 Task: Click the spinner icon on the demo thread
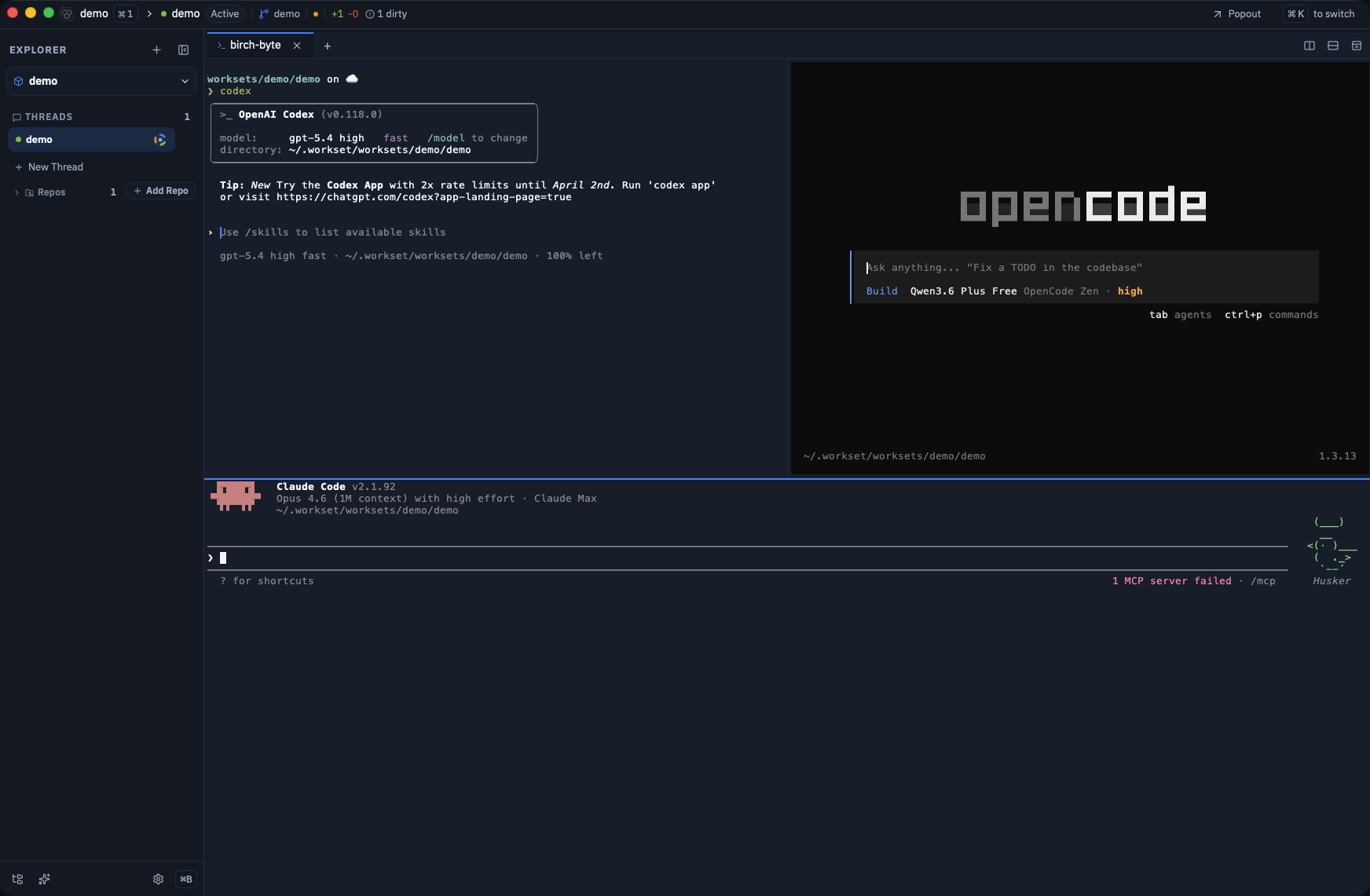pos(159,139)
